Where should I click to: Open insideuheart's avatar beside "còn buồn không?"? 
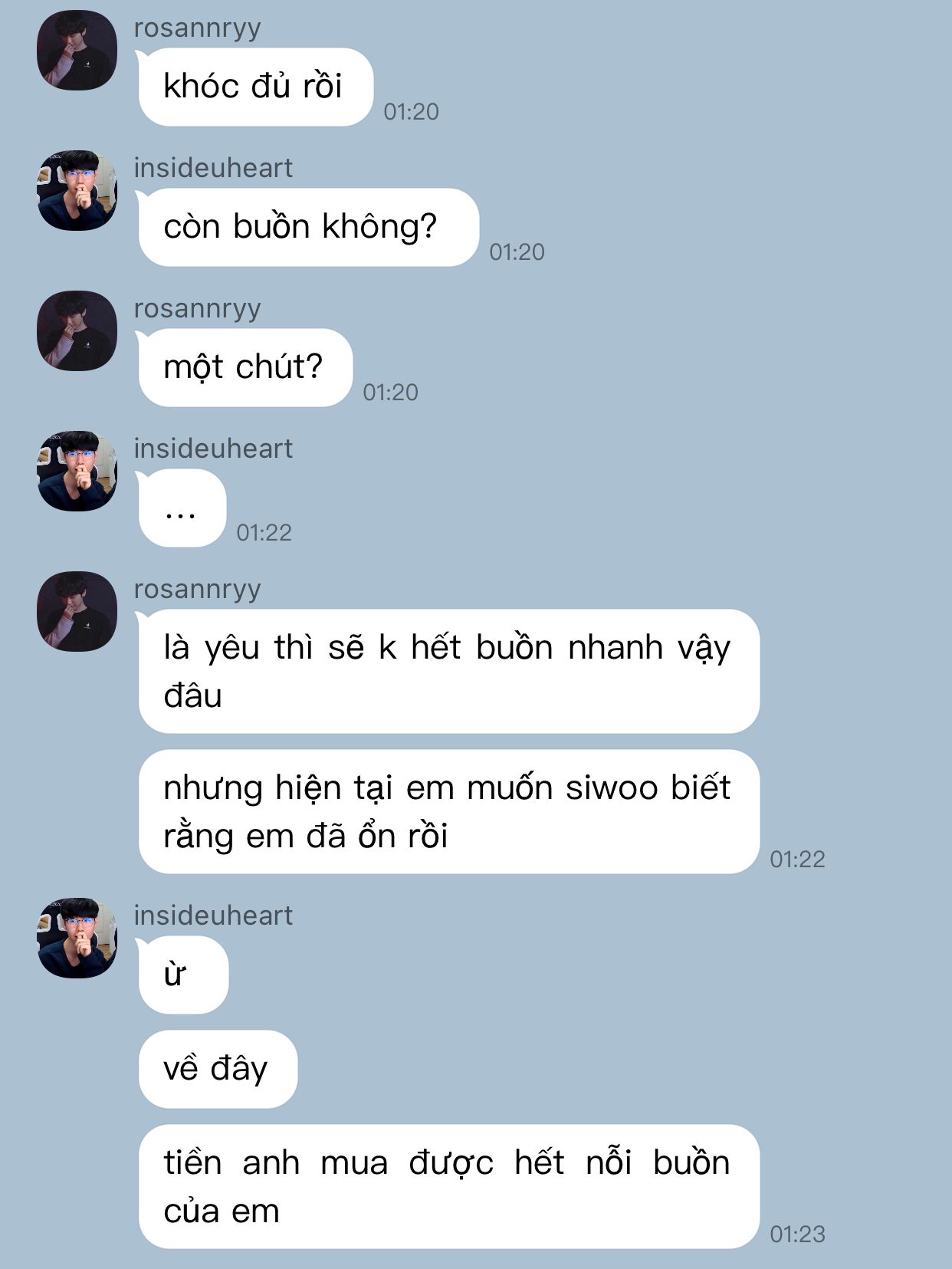[x=77, y=190]
